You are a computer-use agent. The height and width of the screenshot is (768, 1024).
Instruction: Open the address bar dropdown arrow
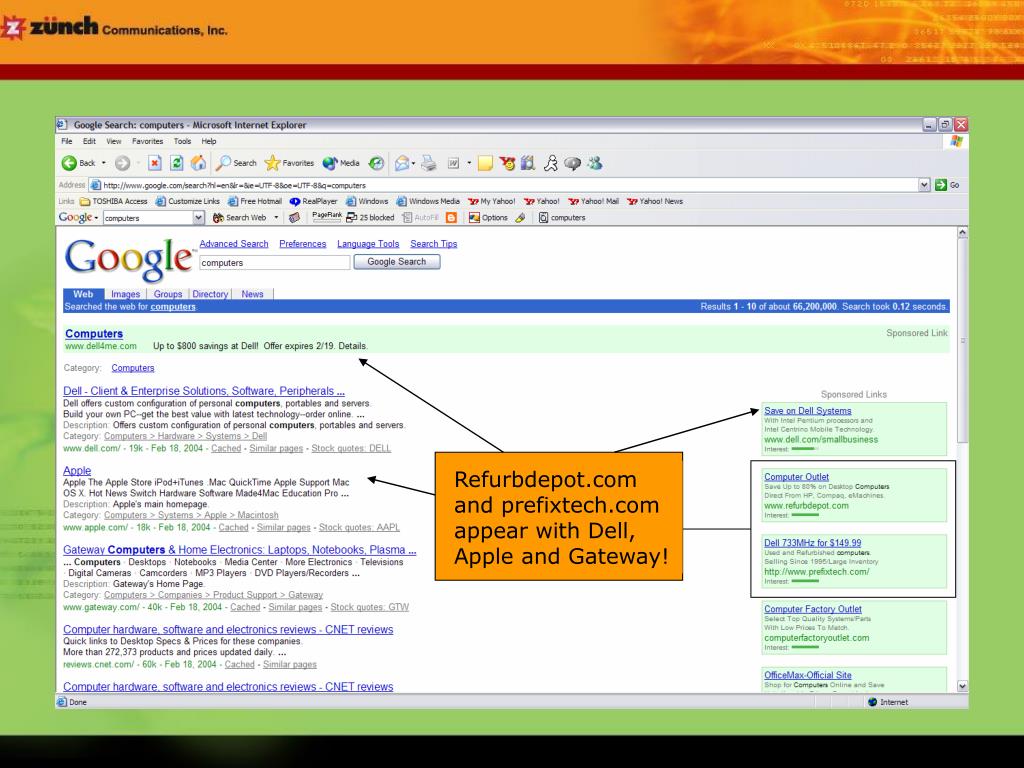tap(923, 185)
